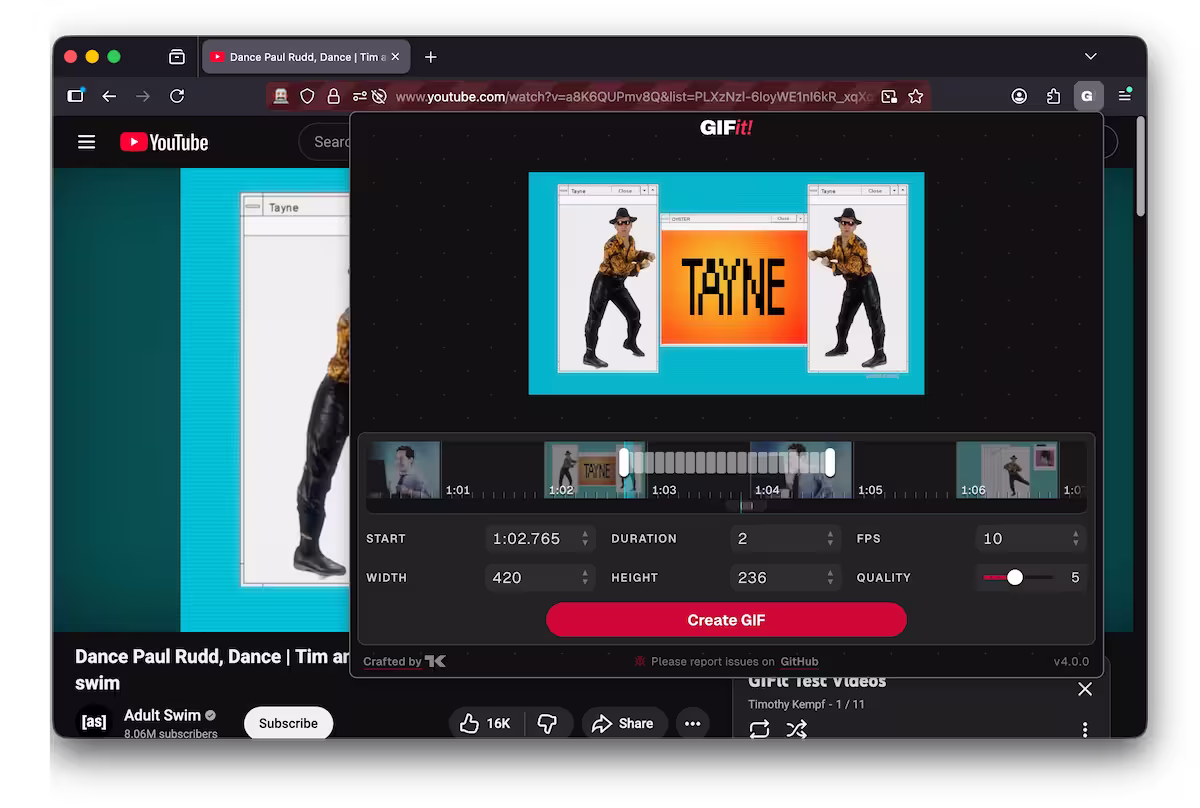Image resolution: width=1200 pixels, height=808 pixels.
Task: Click the 1:05 timeline marker
Action: coord(870,490)
